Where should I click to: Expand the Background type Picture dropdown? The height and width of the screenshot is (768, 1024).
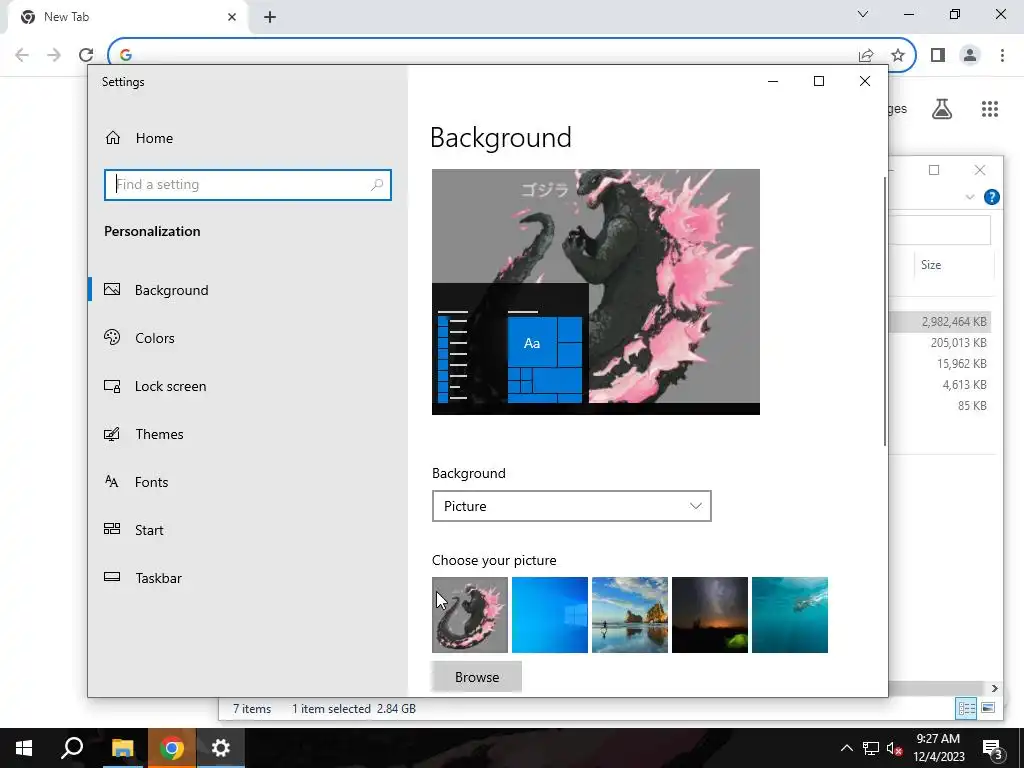tap(571, 506)
